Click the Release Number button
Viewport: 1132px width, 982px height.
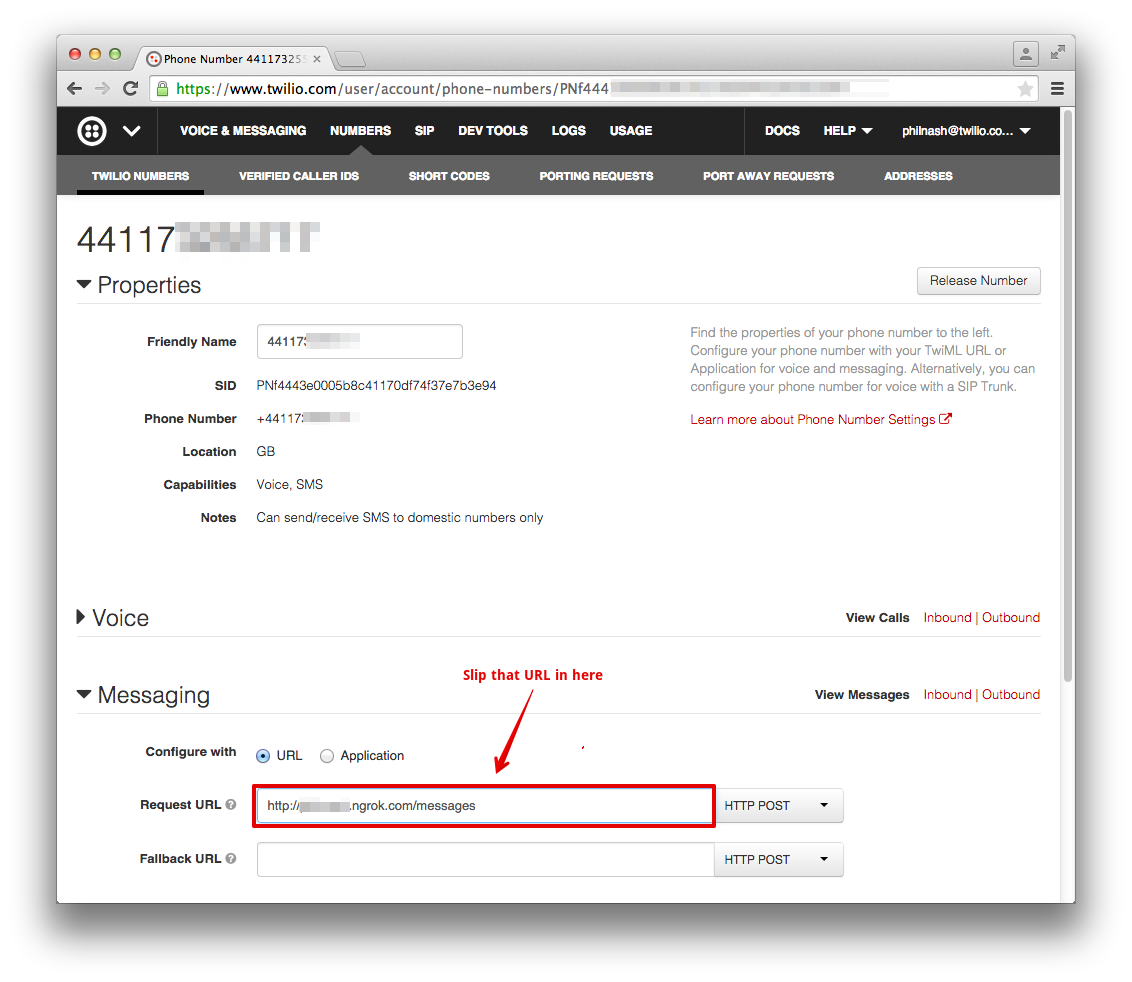[978, 281]
